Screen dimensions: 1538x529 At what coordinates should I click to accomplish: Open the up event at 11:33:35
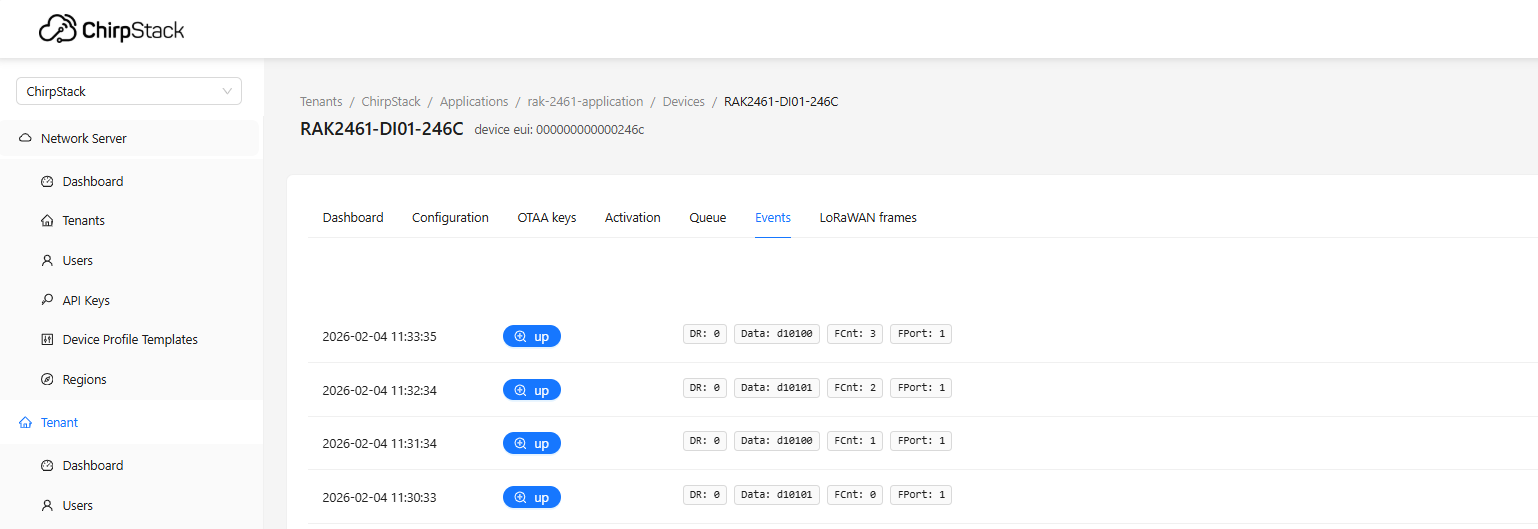(x=531, y=337)
